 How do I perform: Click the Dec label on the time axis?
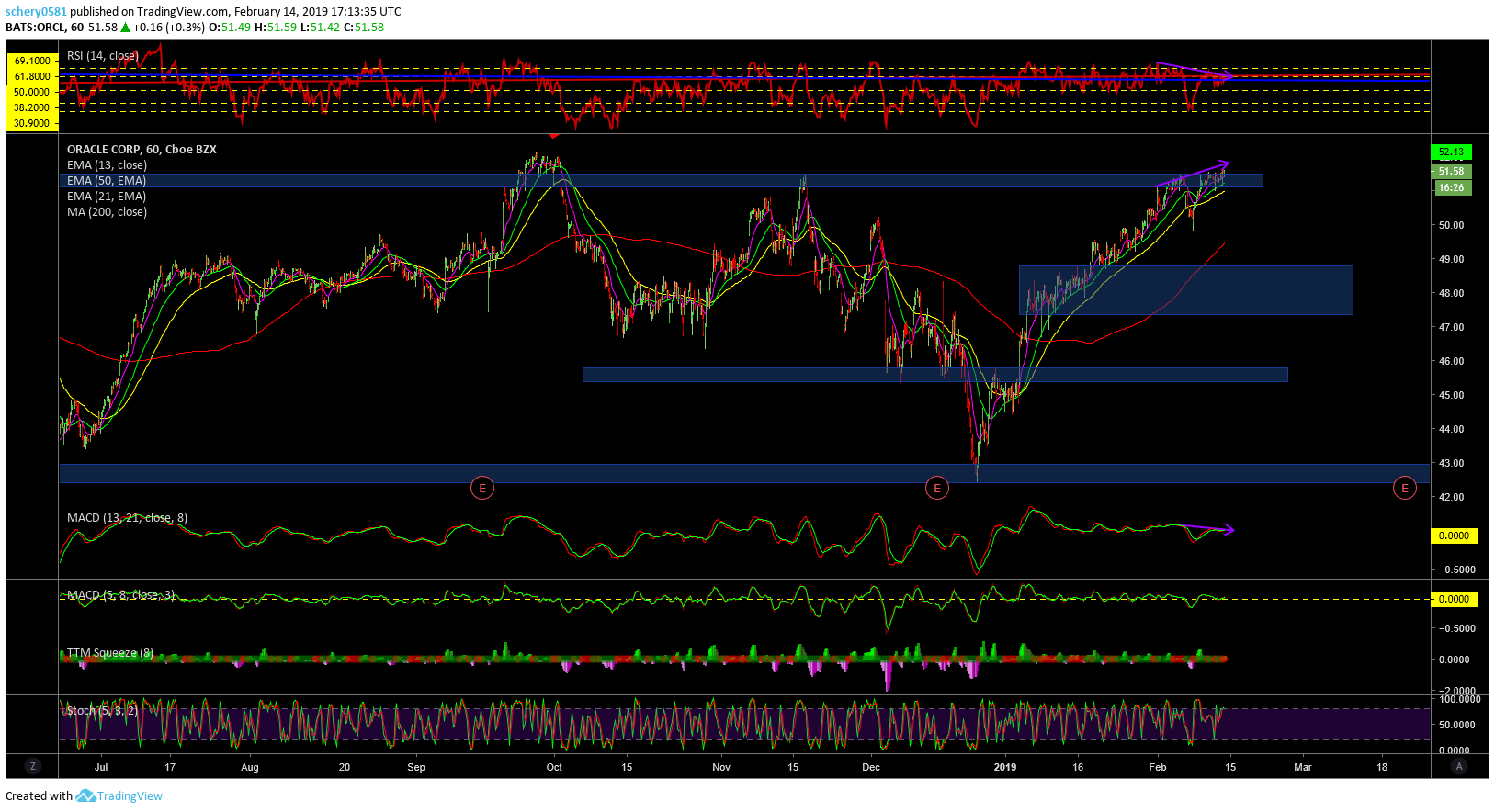[871, 768]
